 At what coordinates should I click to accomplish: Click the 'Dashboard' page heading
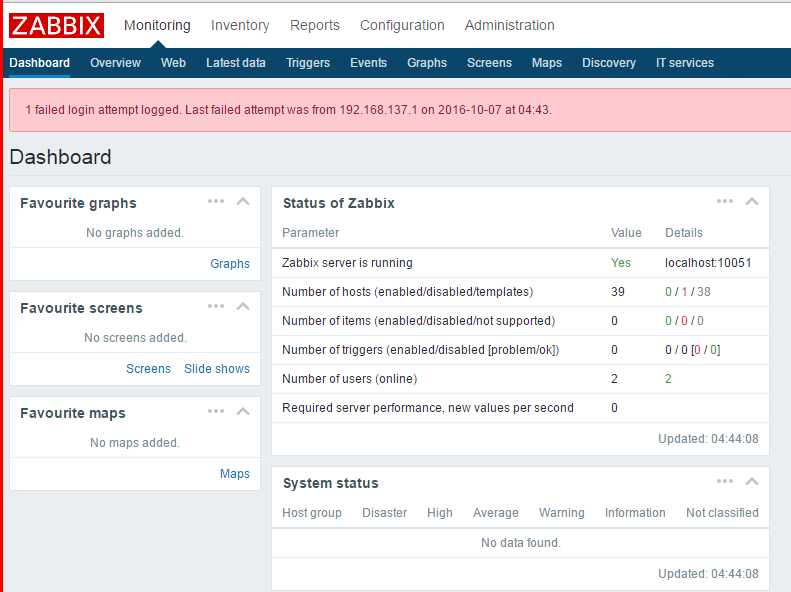click(61, 157)
